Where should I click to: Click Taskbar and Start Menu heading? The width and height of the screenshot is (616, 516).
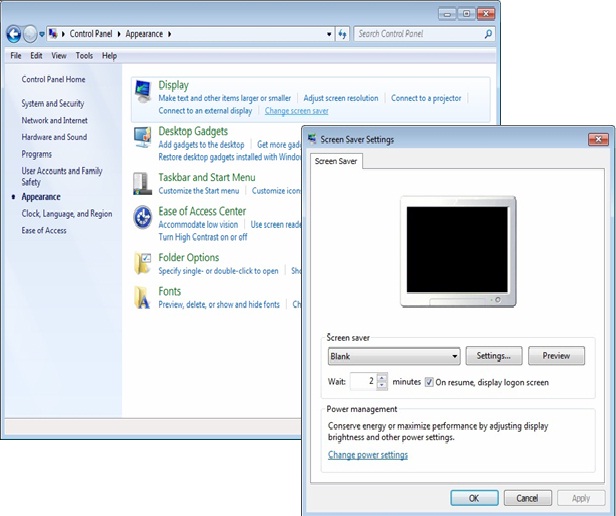207,178
